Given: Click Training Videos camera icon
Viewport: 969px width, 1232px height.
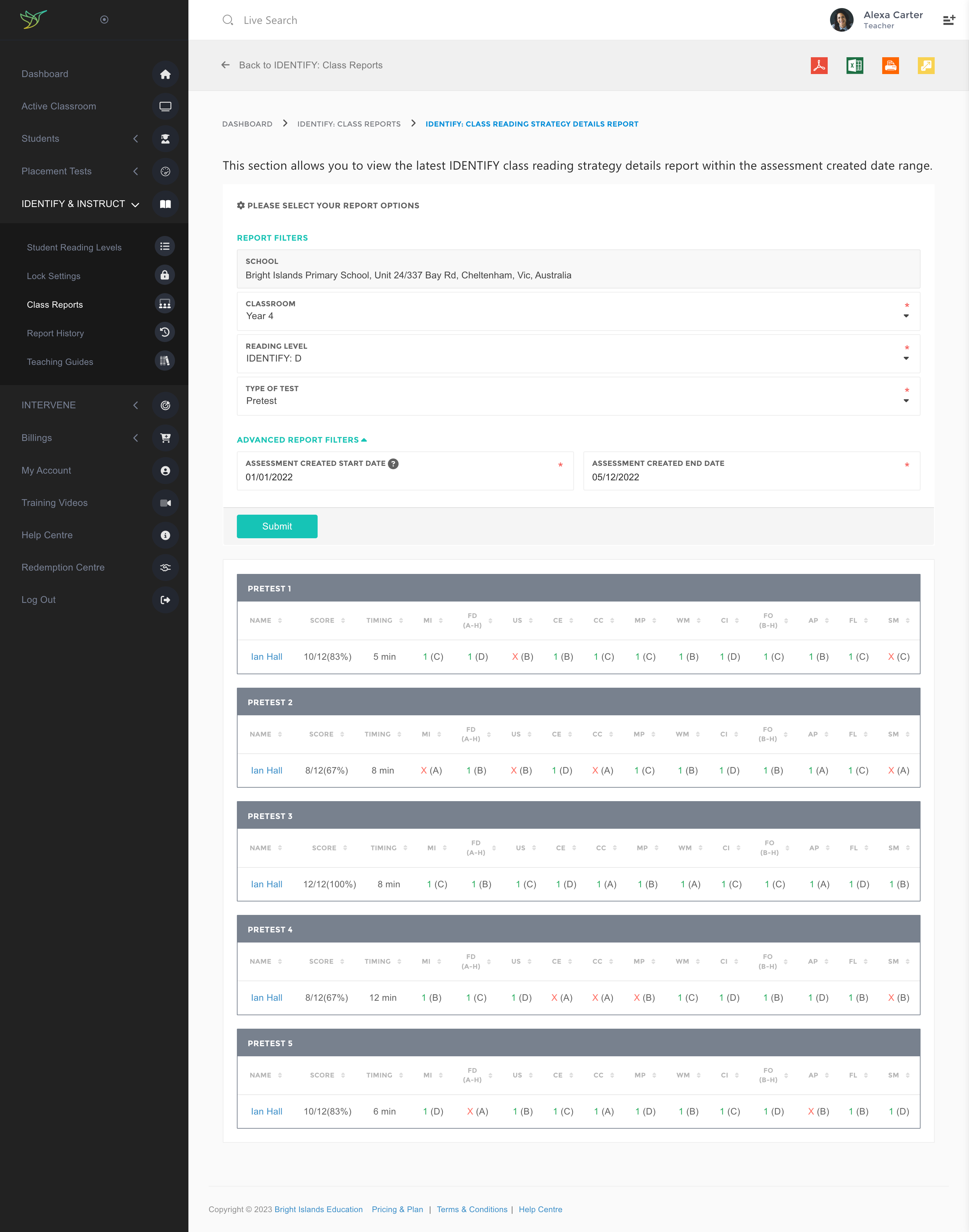Looking at the screenshot, I should pyautogui.click(x=165, y=503).
